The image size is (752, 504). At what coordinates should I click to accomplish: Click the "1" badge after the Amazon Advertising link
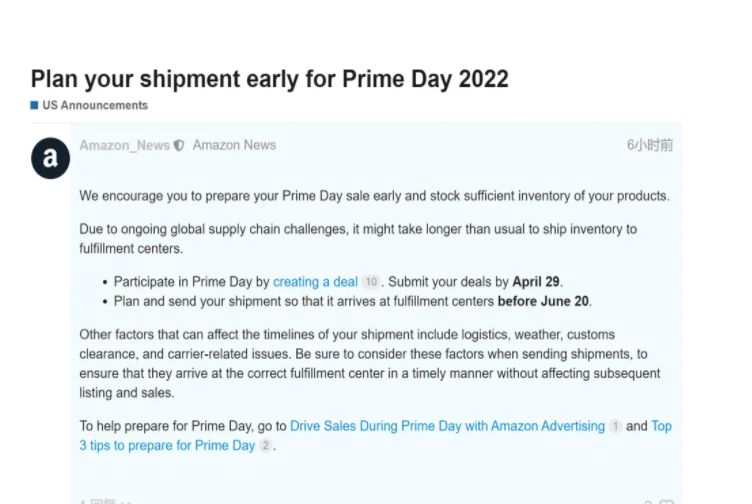(x=615, y=426)
